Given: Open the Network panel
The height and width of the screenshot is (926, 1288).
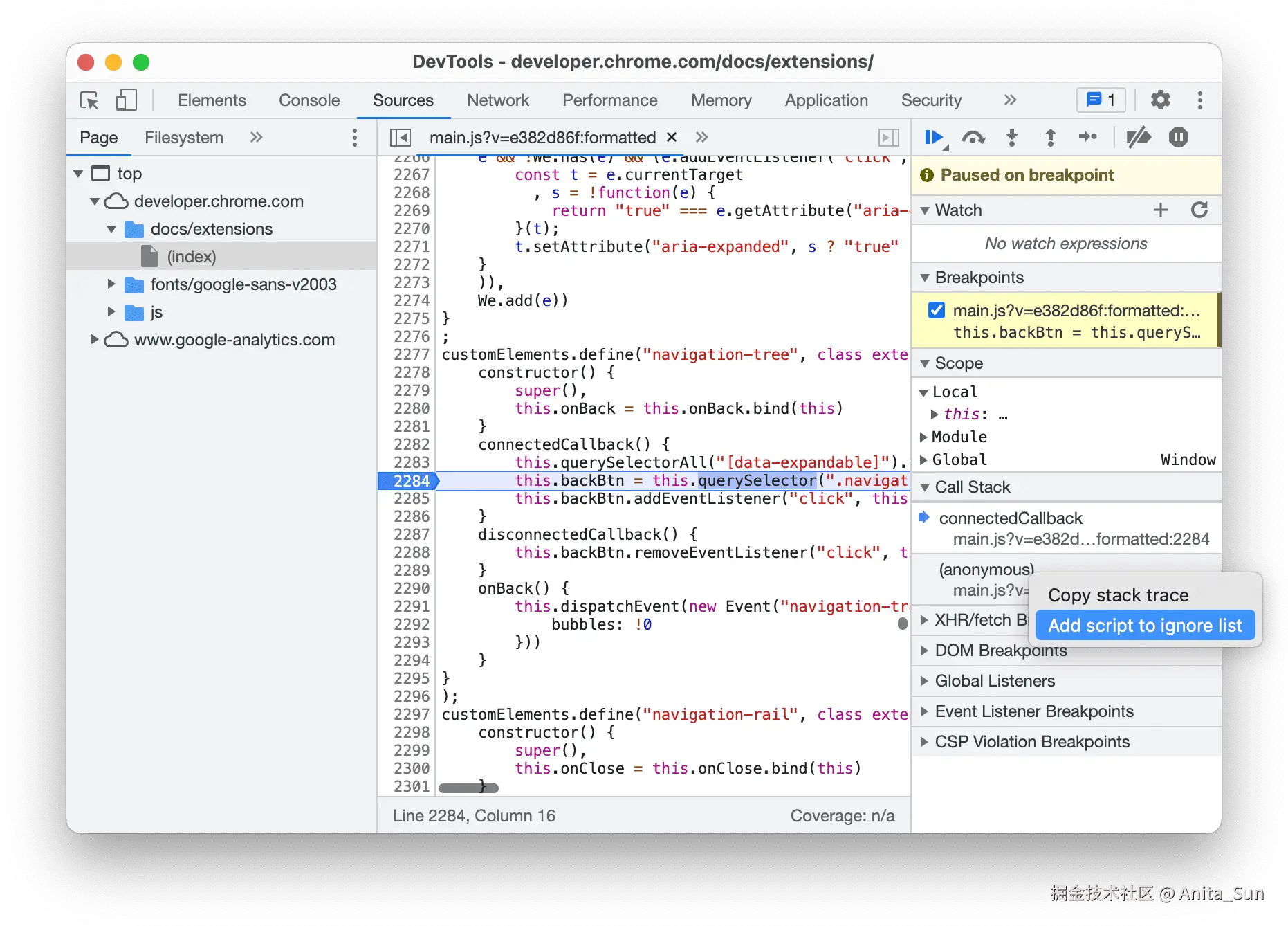Looking at the screenshot, I should (x=498, y=100).
